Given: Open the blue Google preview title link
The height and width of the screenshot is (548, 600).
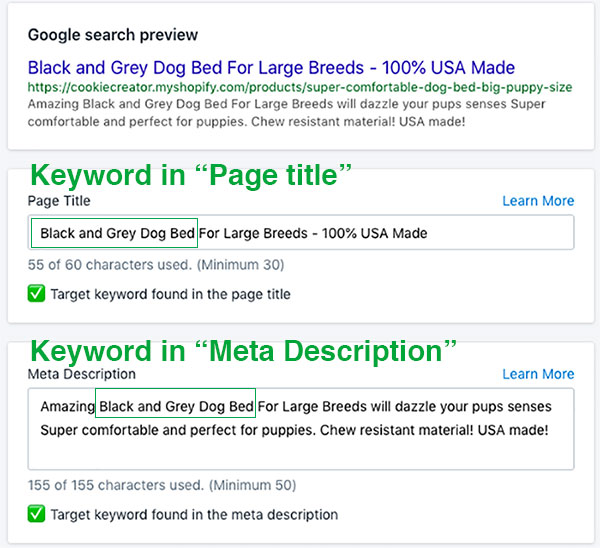Looking at the screenshot, I should pos(271,68).
